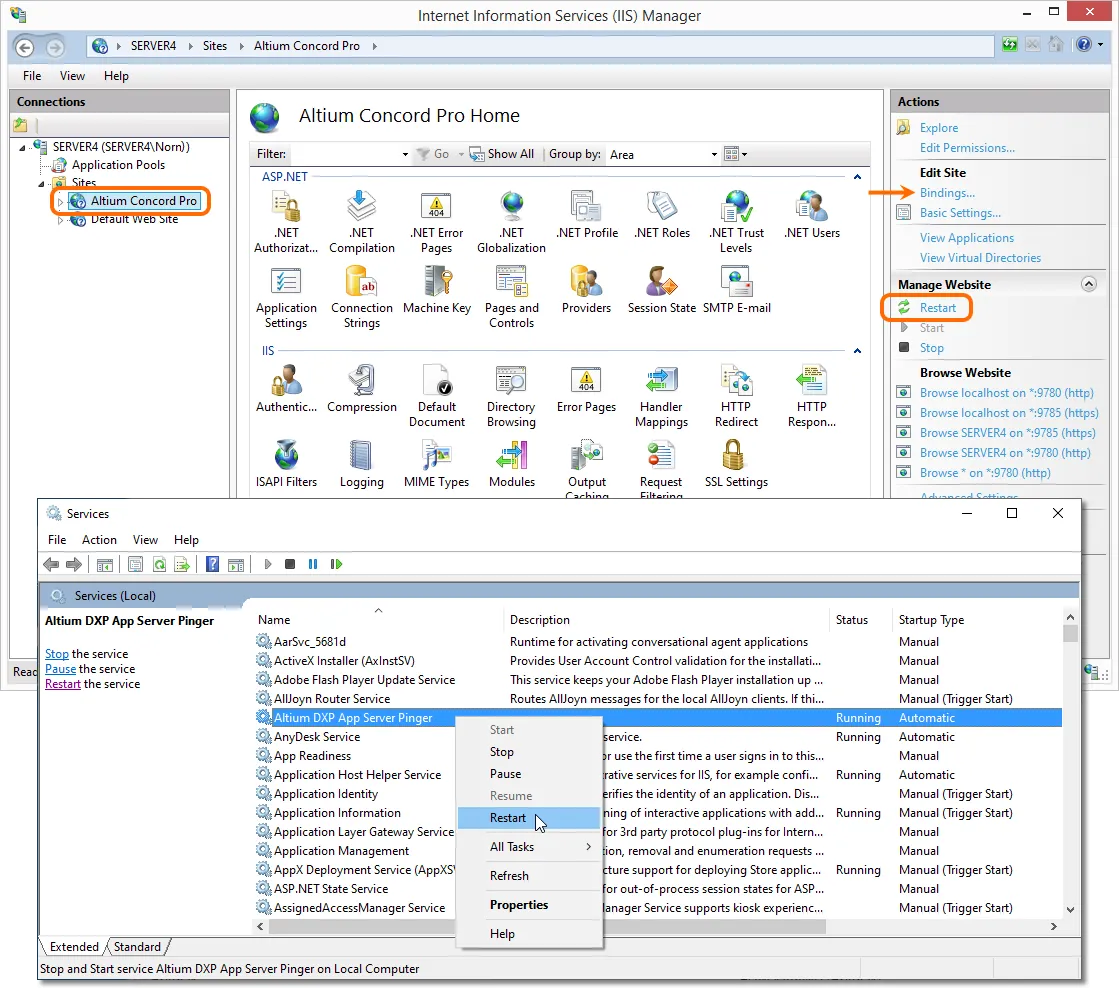Open .NET Trust Levels feature
This screenshot has width=1119, height=988.
click(x=736, y=222)
